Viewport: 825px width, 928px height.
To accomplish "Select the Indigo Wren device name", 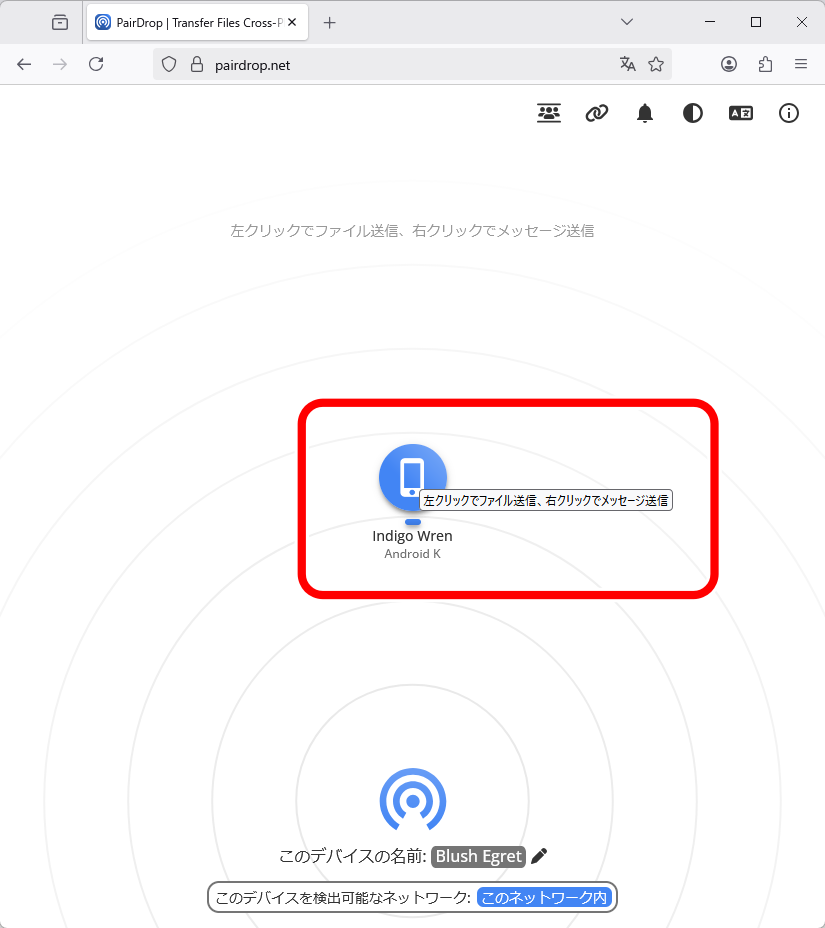I will point(412,536).
